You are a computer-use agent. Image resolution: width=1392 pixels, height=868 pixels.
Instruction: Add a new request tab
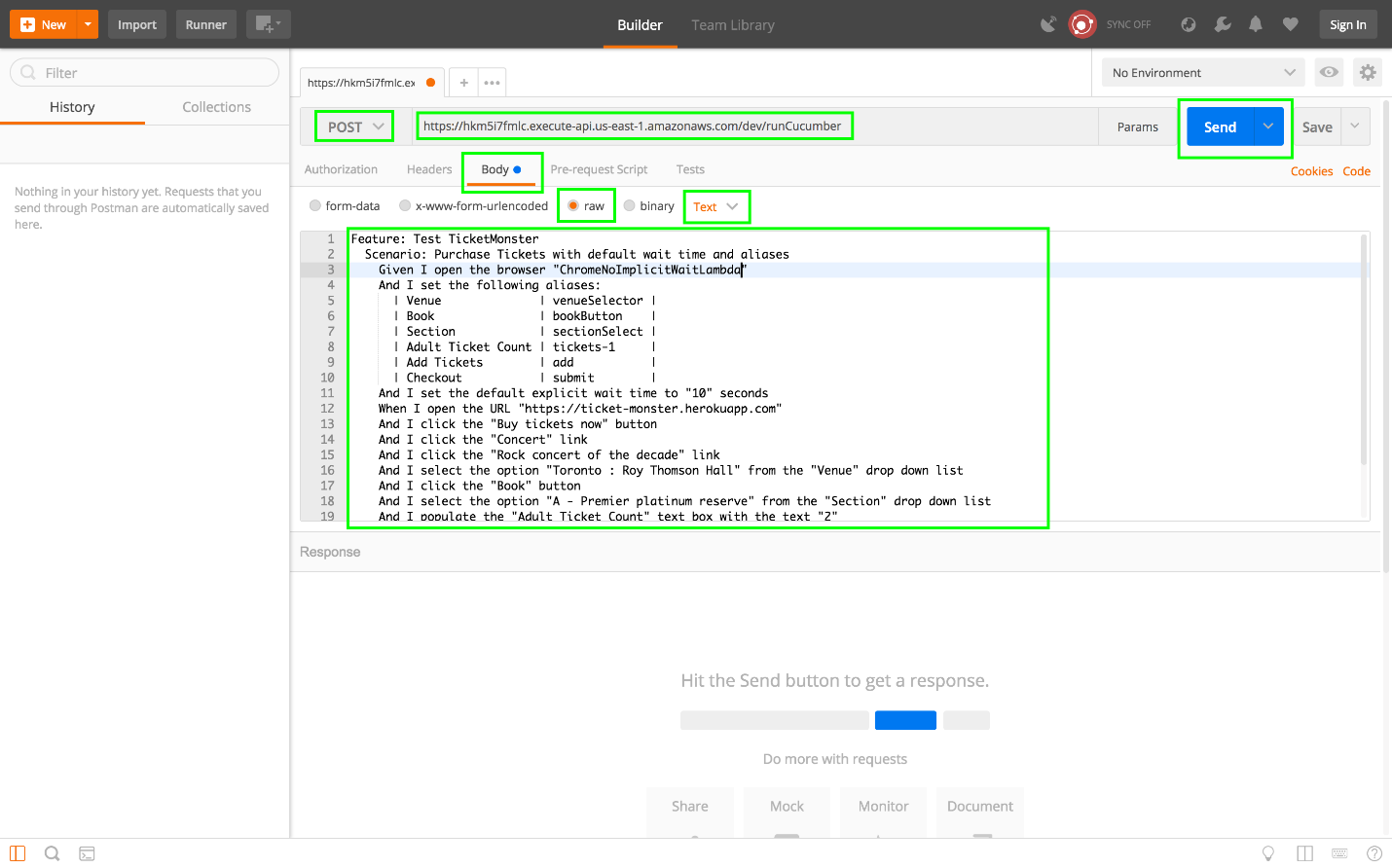pyautogui.click(x=464, y=83)
